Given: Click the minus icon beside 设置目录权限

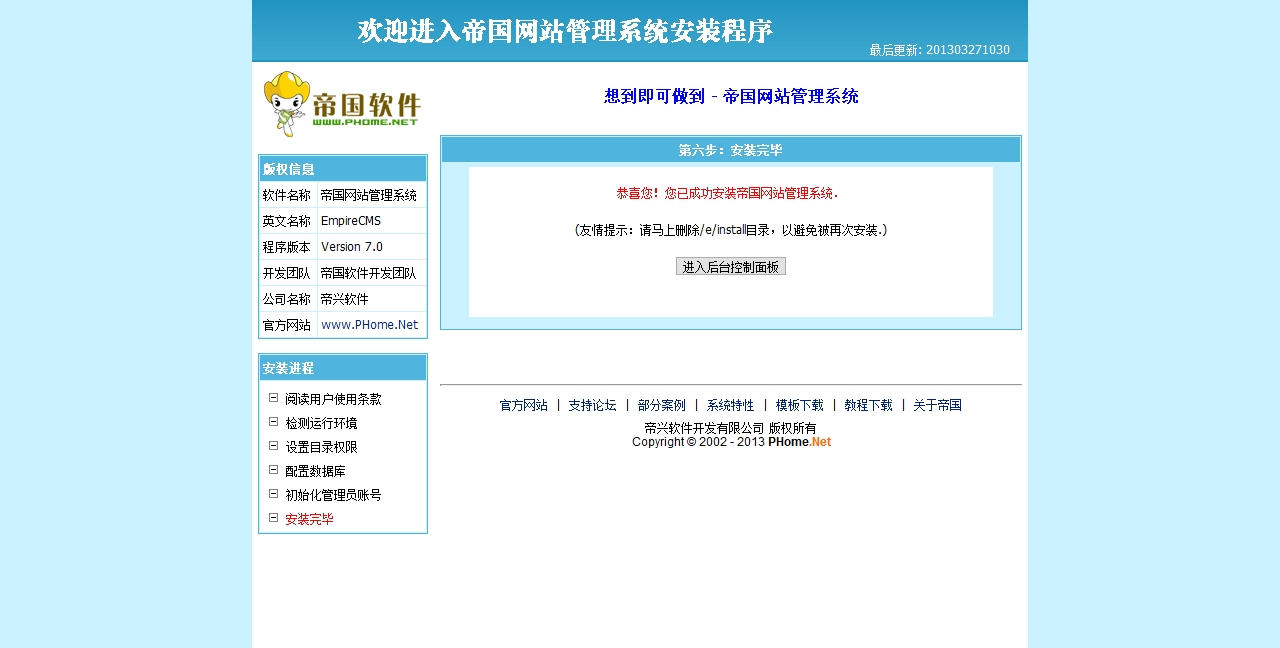Looking at the screenshot, I should (273, 446).
